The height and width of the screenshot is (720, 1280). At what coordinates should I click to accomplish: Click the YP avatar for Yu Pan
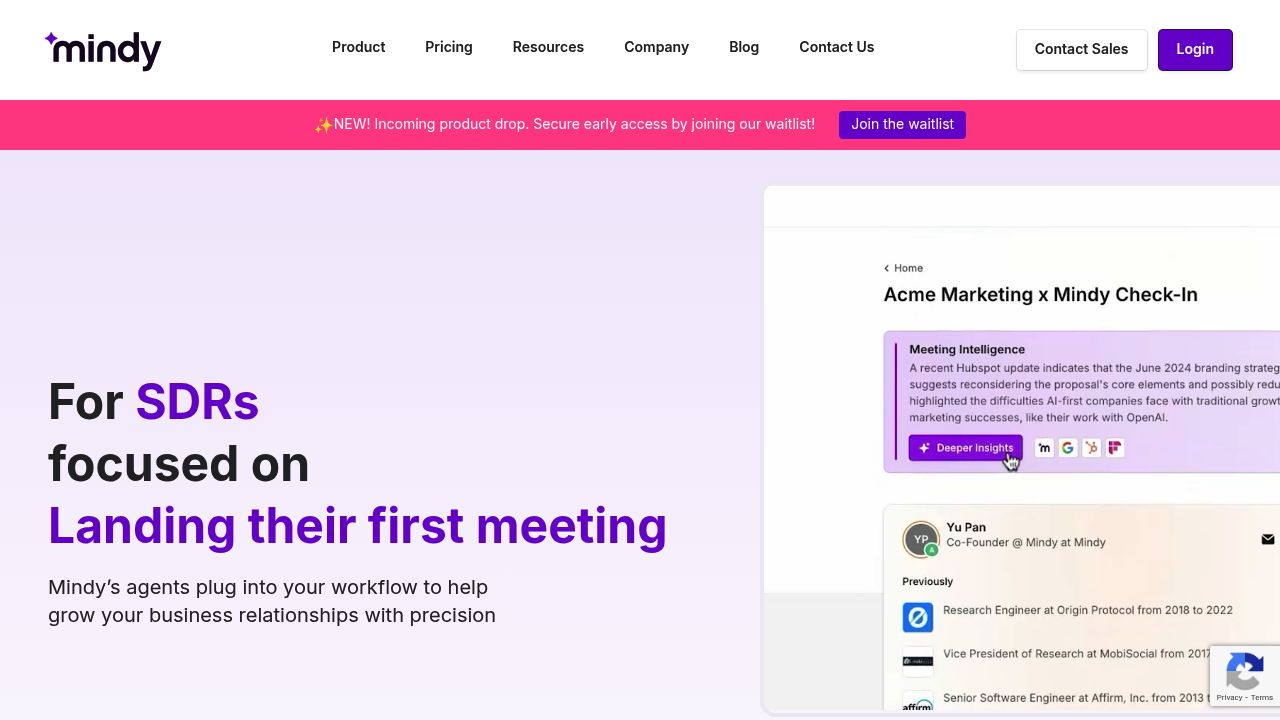(x=921, y=539)
